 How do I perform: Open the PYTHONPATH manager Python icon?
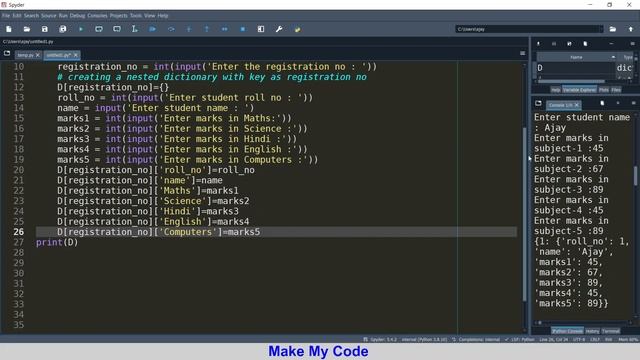pyautogui.click(x=297, y=29)
